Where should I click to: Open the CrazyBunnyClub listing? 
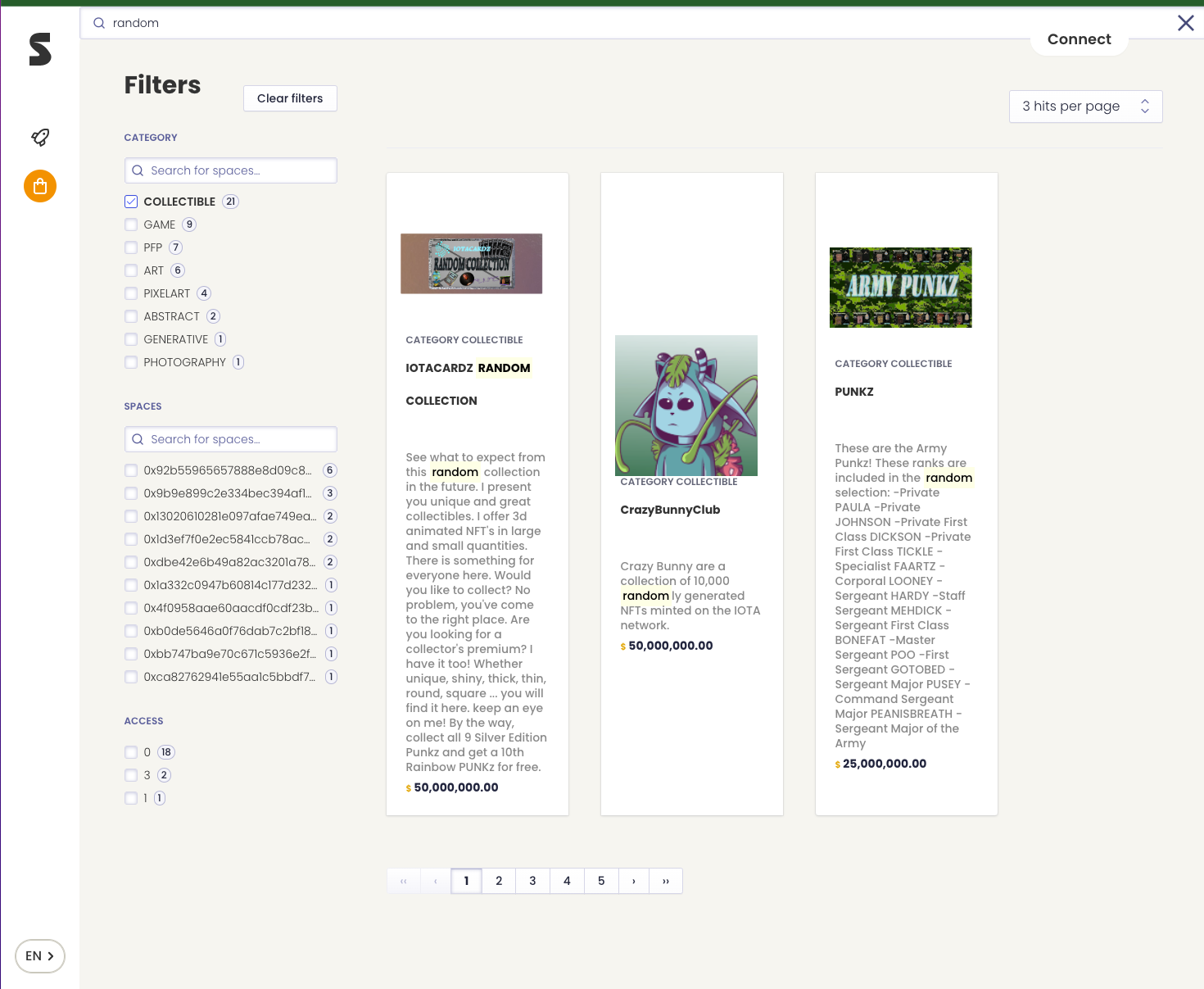point(670,509)
